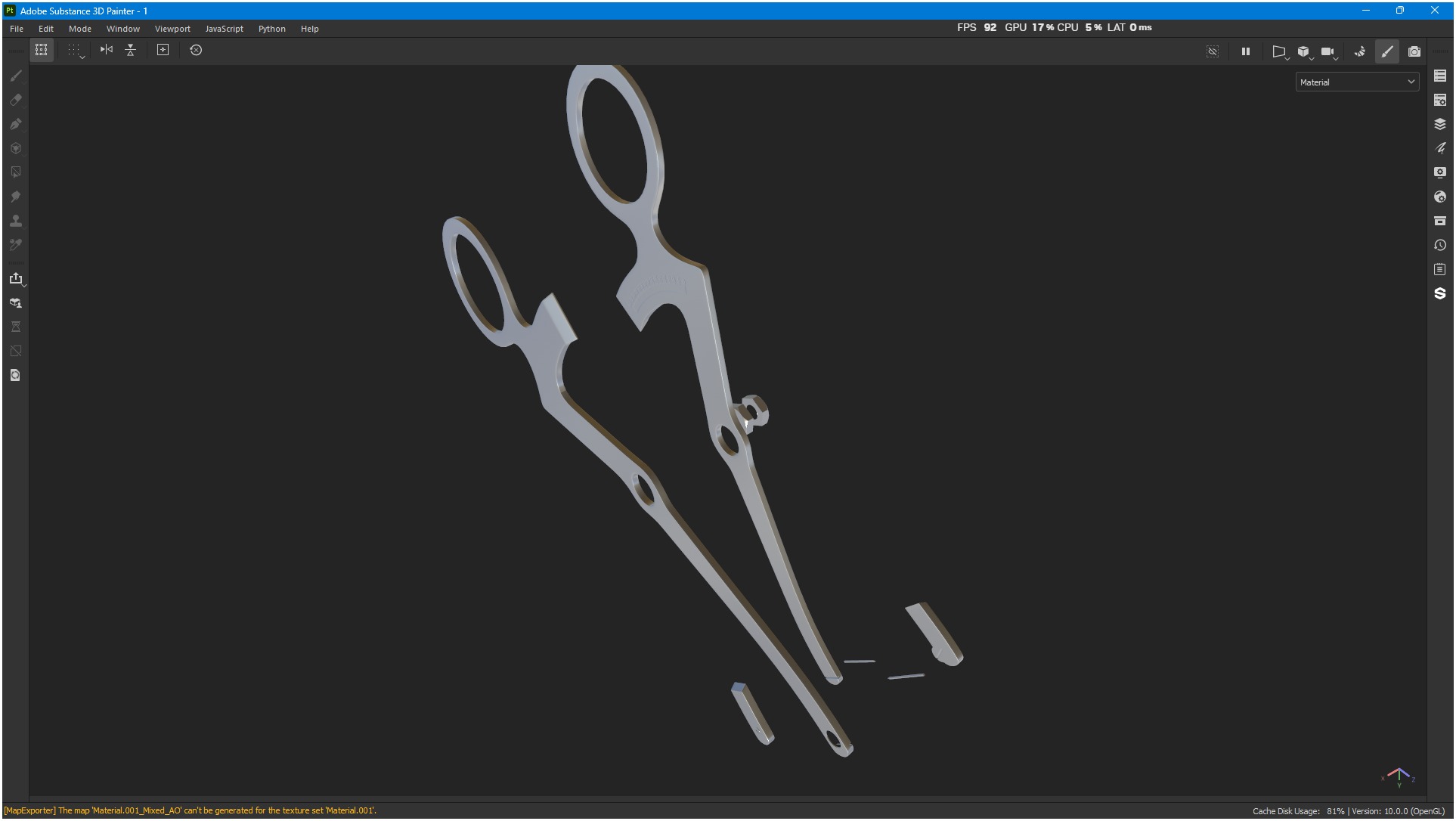
Task: Open the Properties brush stroke panel icon
Action: (1440, 148)
